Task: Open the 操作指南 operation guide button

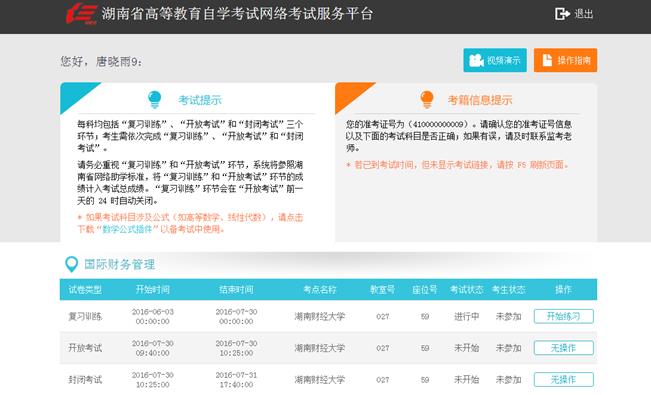Action: (565, 60)
